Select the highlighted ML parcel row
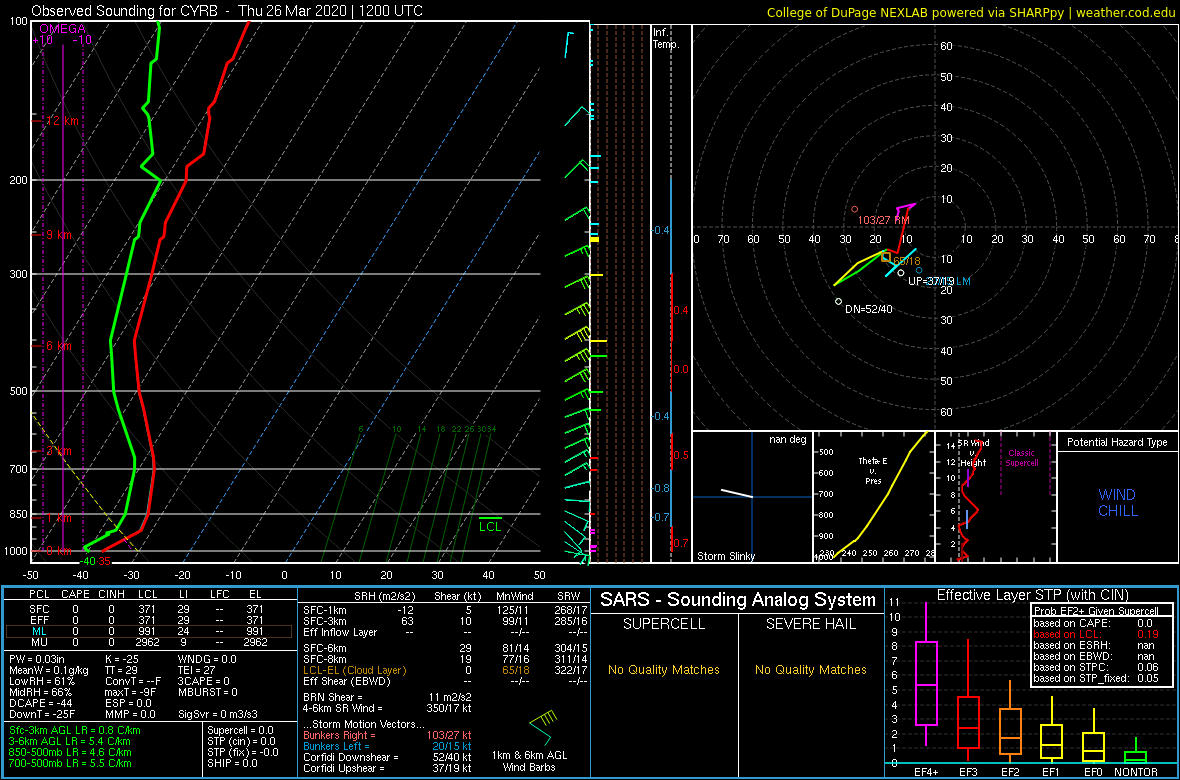 pos(149,630)
